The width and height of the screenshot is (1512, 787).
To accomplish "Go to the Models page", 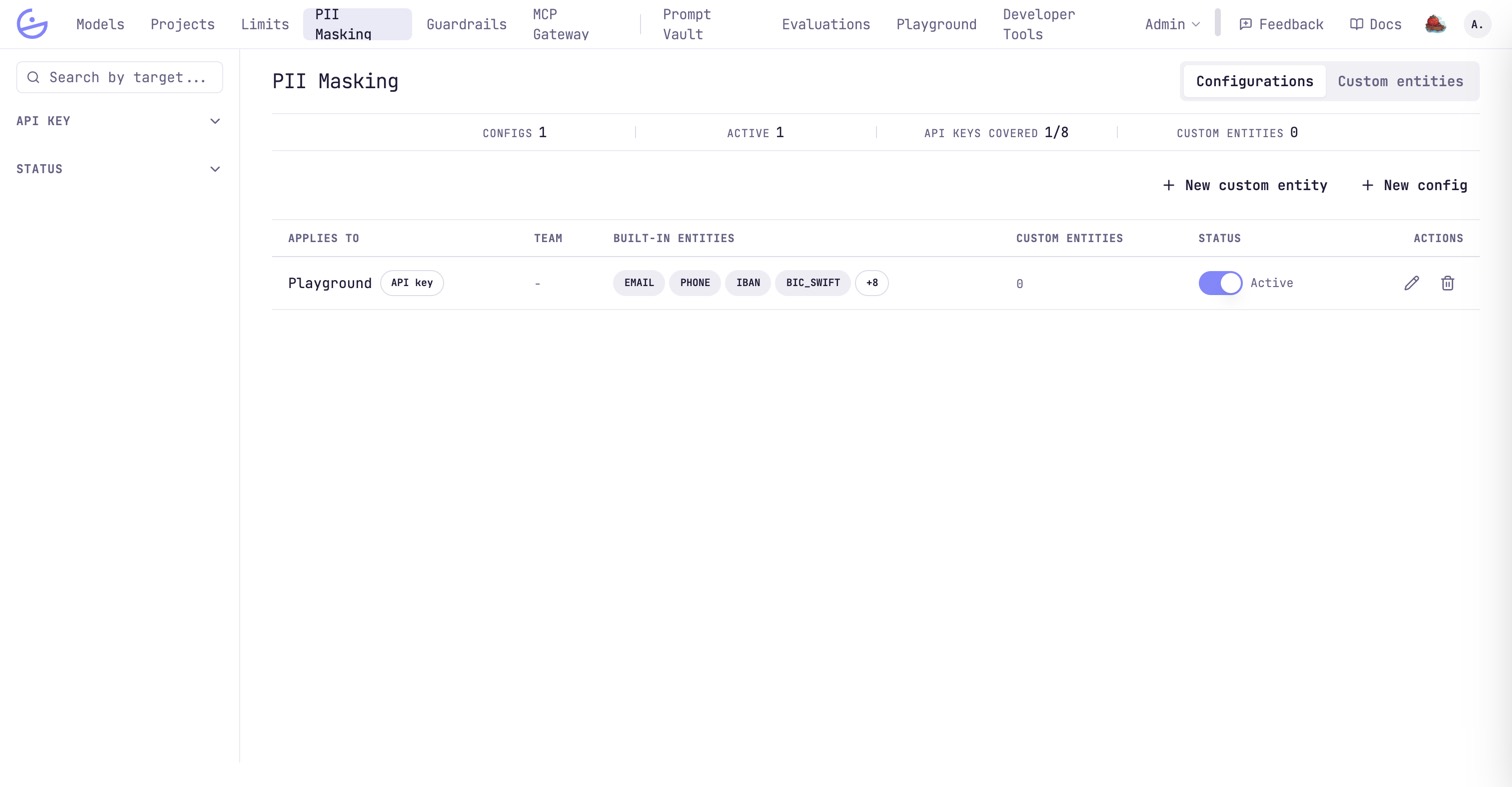I will point(100,24).
